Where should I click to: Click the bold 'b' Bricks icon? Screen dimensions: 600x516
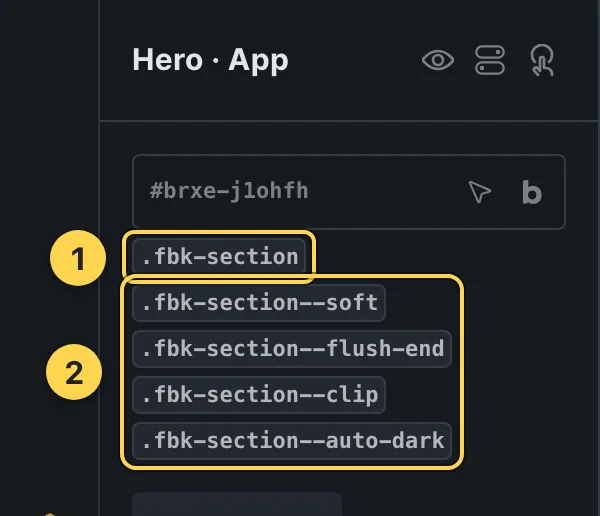click(532, 192)
